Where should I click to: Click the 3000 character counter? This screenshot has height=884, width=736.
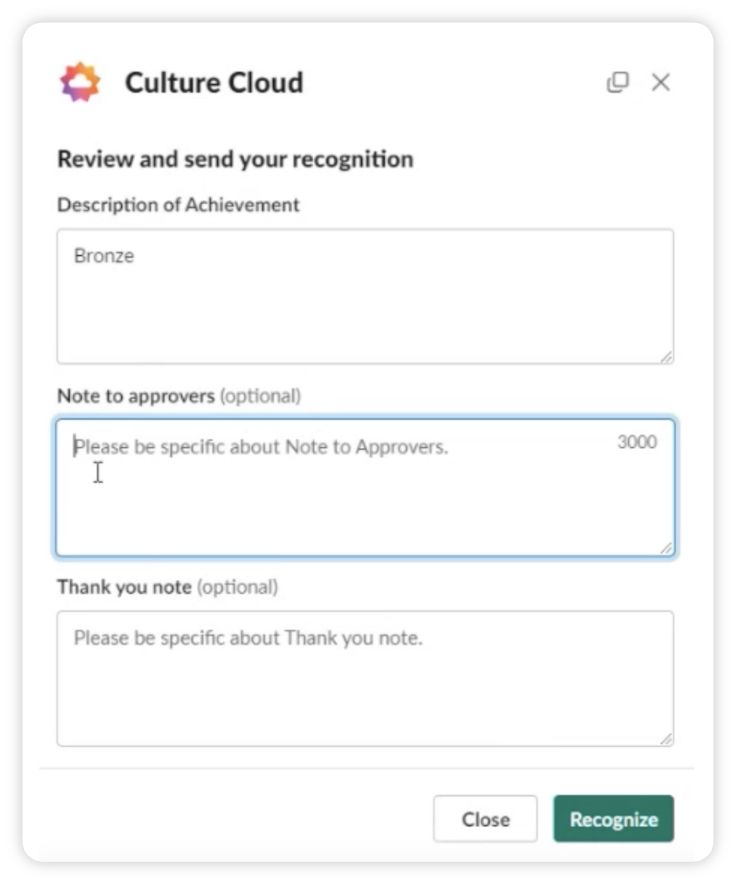pyautogui.click(x=637, y=441)
